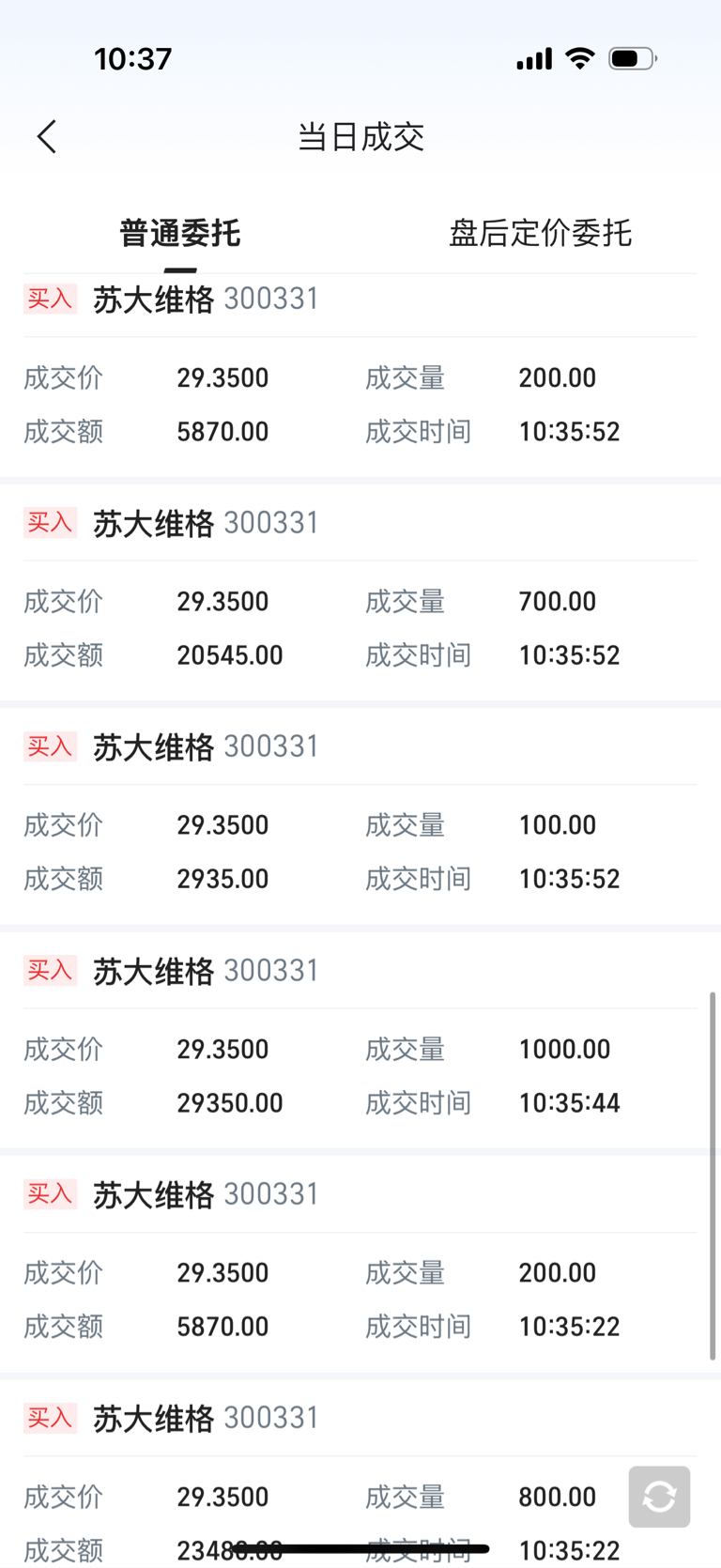Open the trade with amount 29350.00
This screenshot has height=1568, width=721.
click(360, 1040)
